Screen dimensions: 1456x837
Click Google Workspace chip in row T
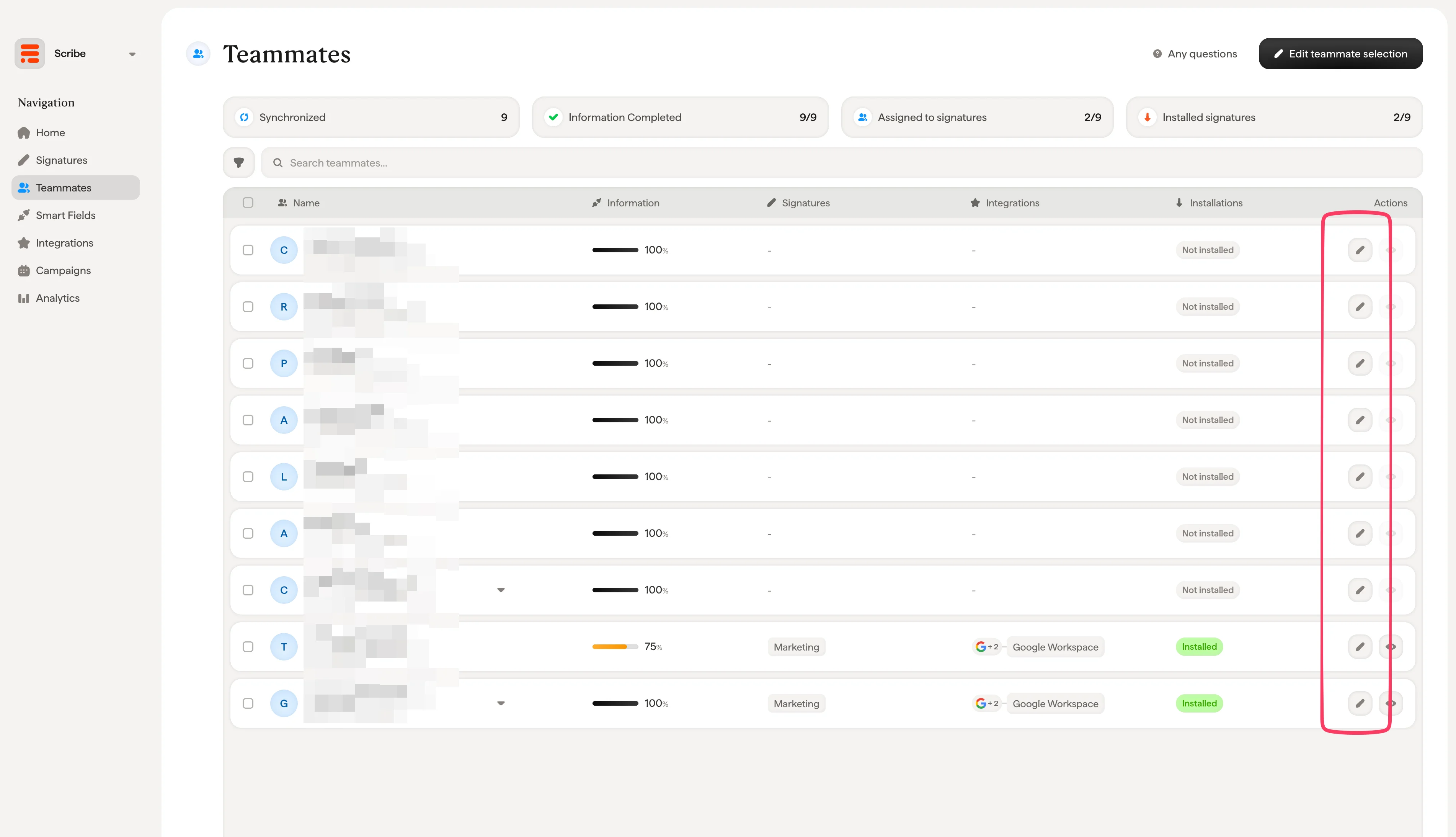(1056, 647)
